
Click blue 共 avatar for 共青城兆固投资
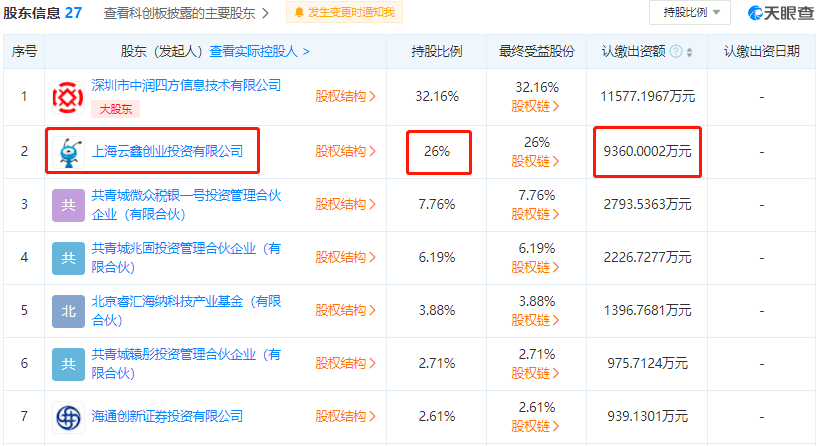[x=68, y=258]
